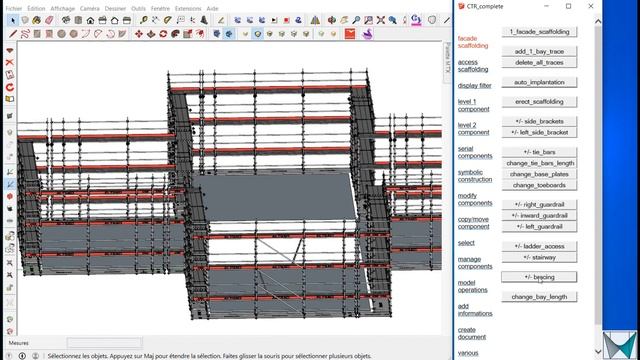Select the Polygon drawing tool
The image size is (640, 360).
click(73, 34)
